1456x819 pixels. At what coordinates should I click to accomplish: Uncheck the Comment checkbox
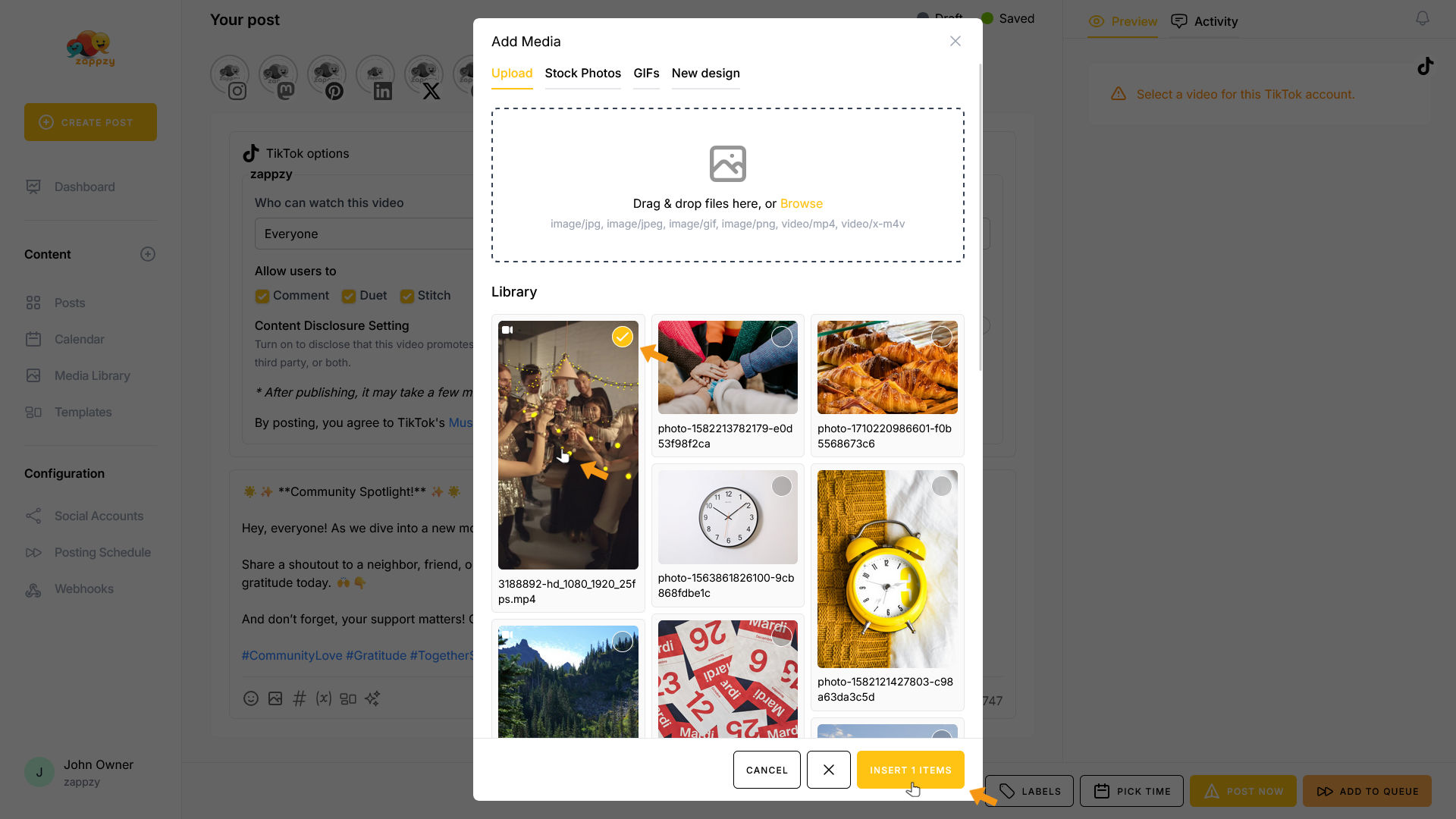tap(262, 296)
